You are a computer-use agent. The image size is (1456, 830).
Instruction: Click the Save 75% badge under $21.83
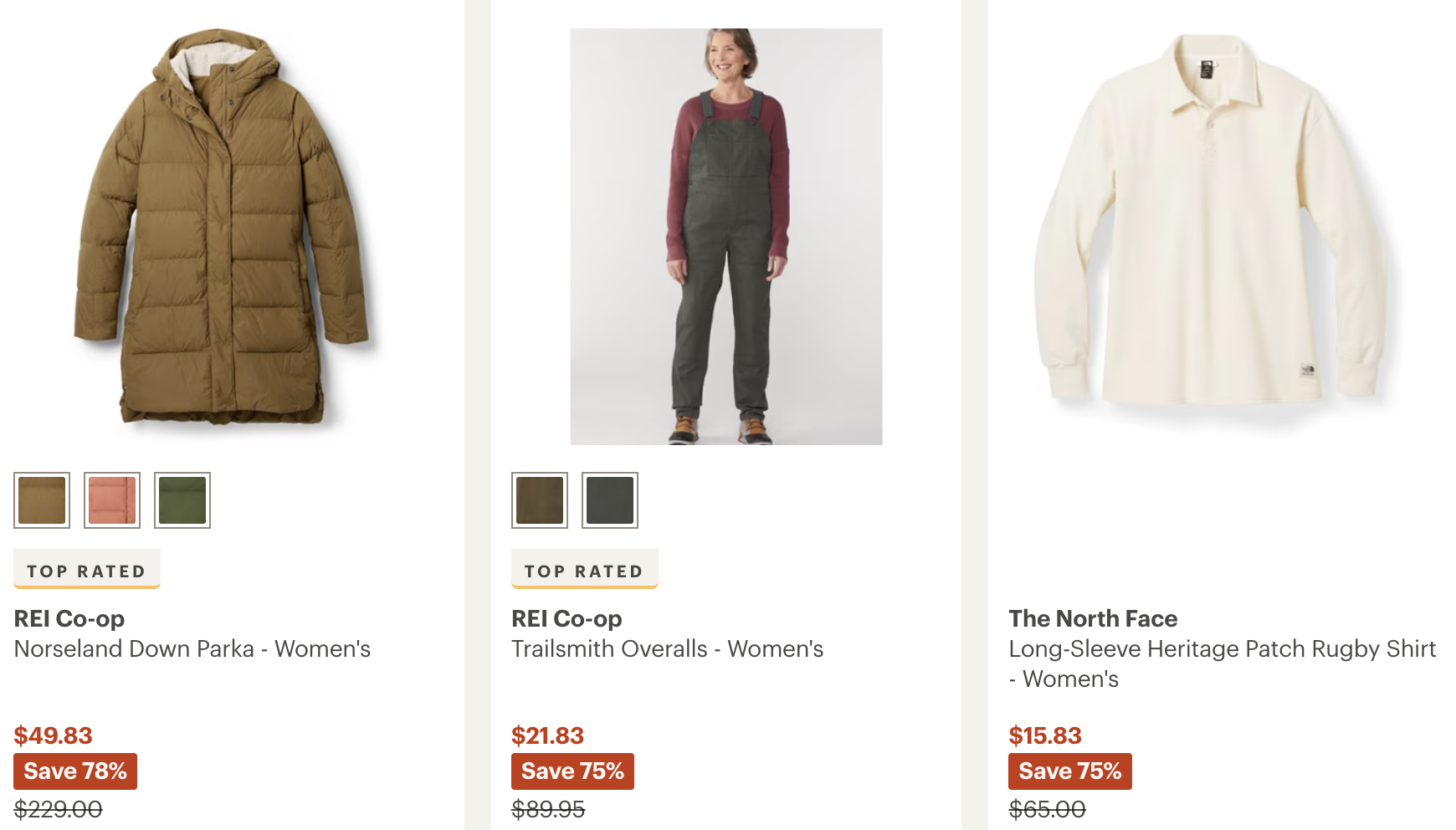(x=572, y=771)
